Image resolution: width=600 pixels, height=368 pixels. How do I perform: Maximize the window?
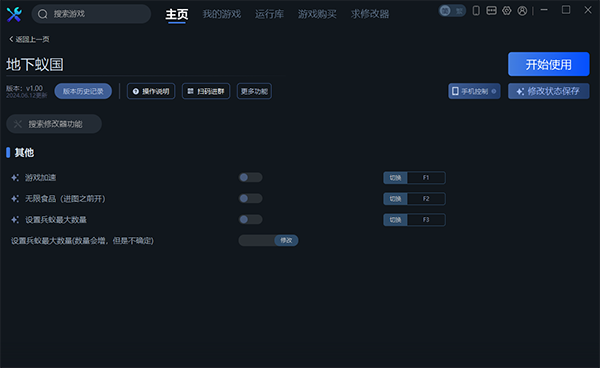click(566, 10)
